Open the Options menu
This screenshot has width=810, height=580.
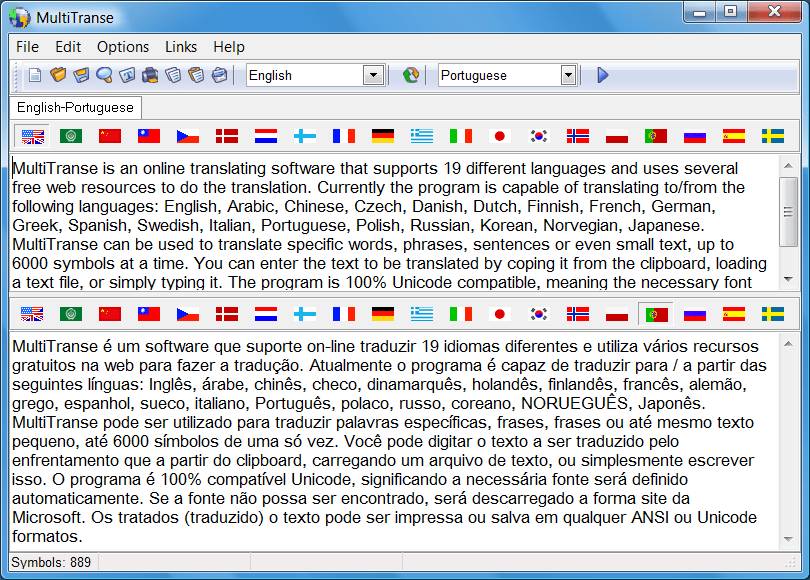click(x=122, y=46)
